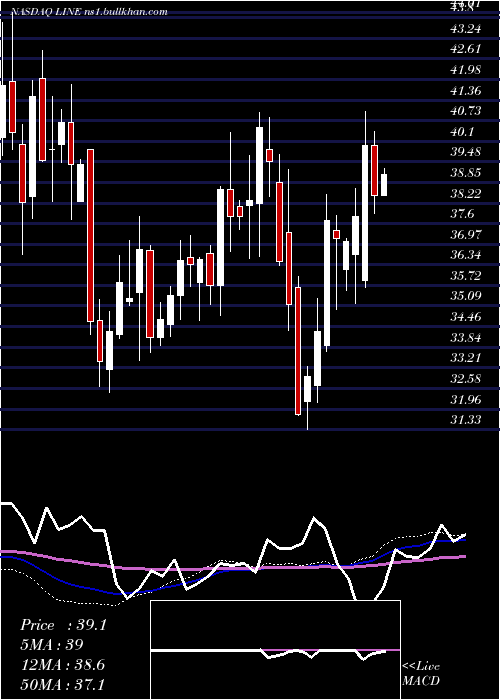Viewport: 500px width, 700px height.
Task: Select the 31.33 price axis label
Action: pos(466,420)
